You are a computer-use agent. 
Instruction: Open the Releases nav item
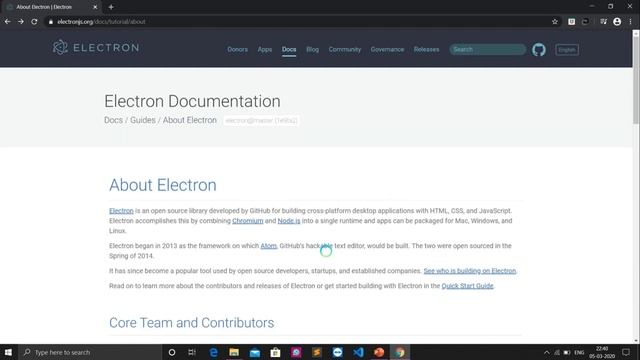(427, 49)
